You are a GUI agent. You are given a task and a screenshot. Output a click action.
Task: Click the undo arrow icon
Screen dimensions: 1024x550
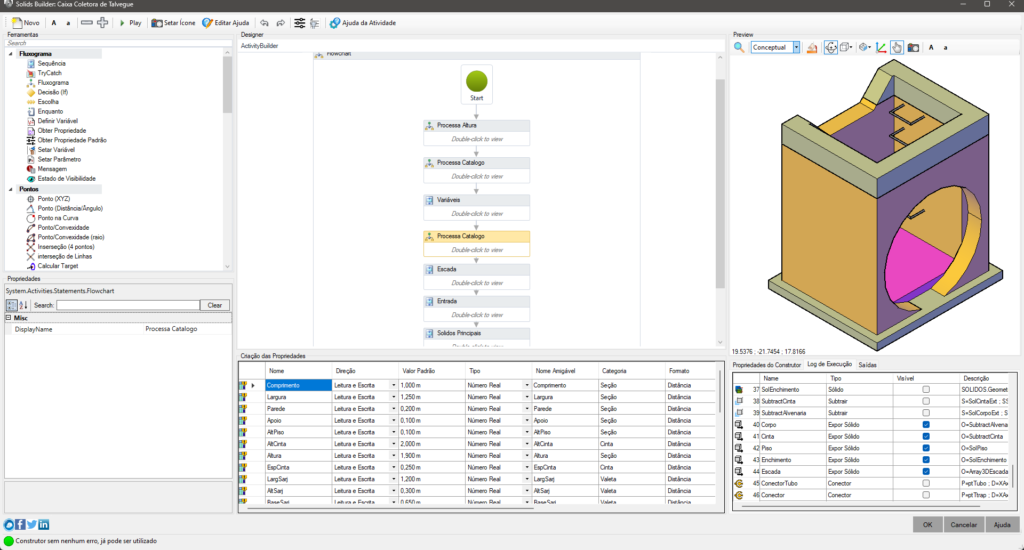click(x=264, y=23)
